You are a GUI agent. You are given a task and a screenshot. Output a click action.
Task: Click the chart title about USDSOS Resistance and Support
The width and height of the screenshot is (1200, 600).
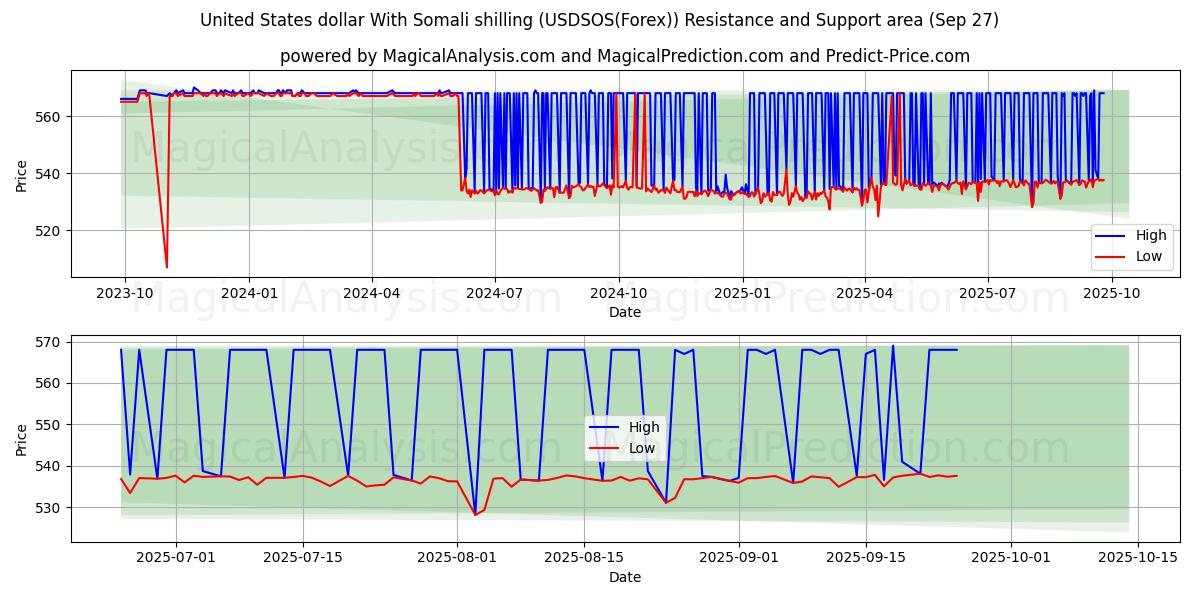click(599, 20)
